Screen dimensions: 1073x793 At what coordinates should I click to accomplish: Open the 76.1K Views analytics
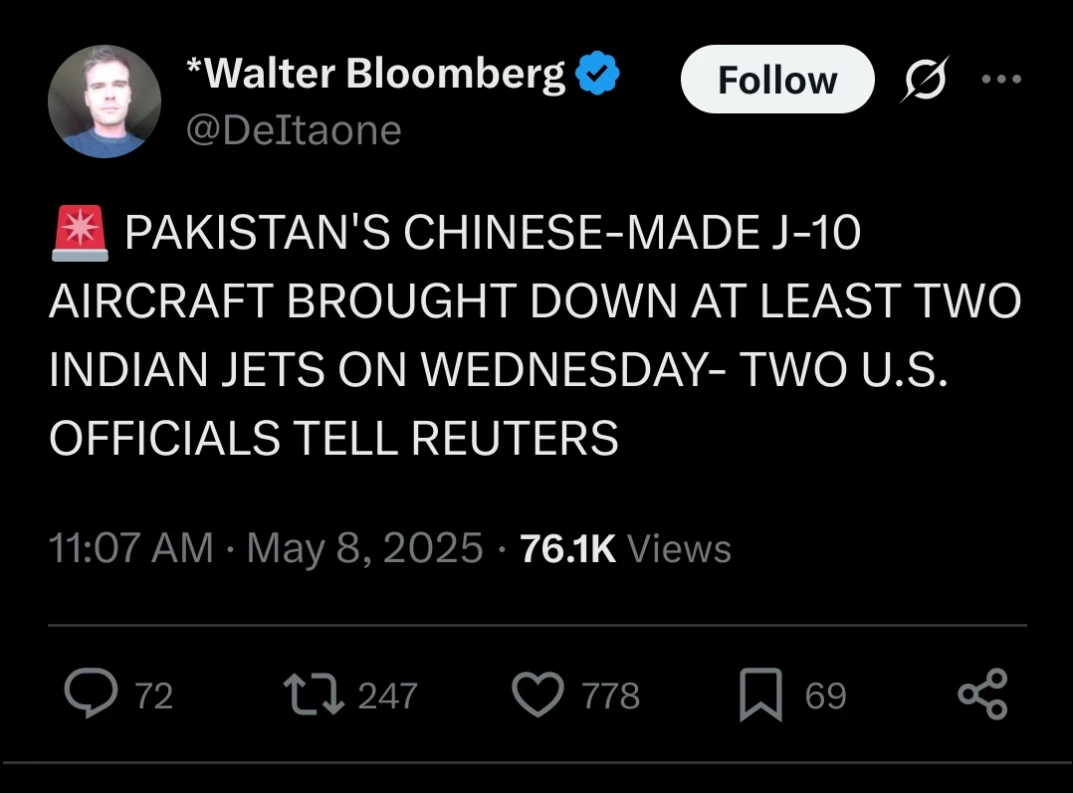point(626,548)
